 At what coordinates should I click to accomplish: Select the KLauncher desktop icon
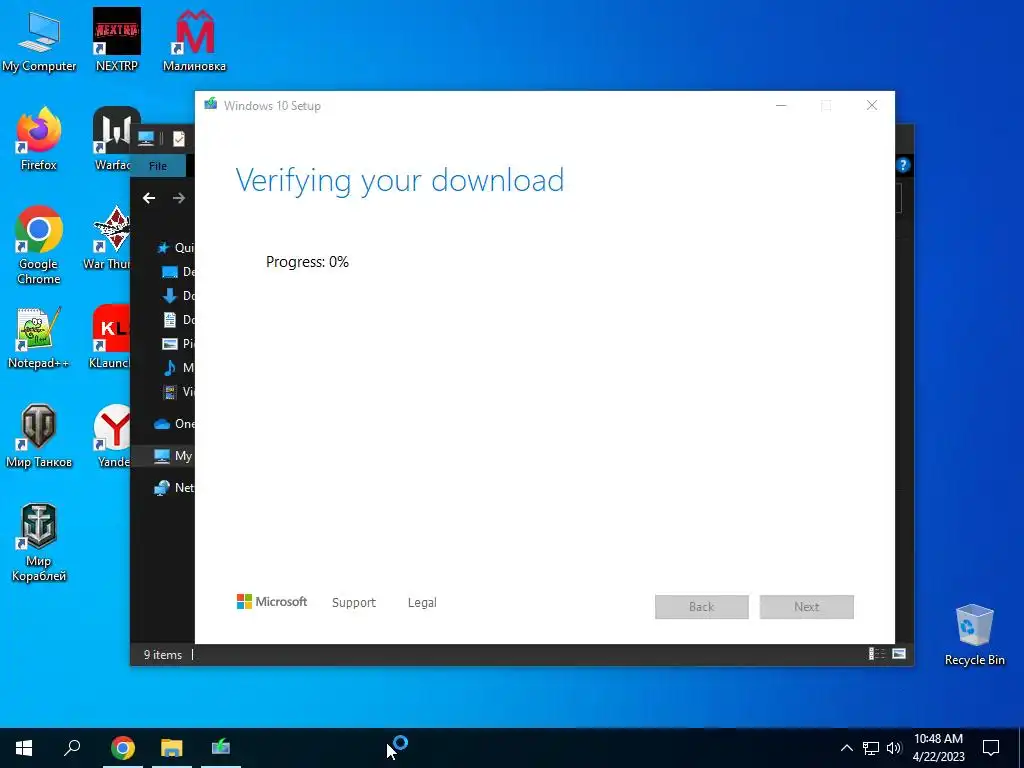click(x=110, y=338)
